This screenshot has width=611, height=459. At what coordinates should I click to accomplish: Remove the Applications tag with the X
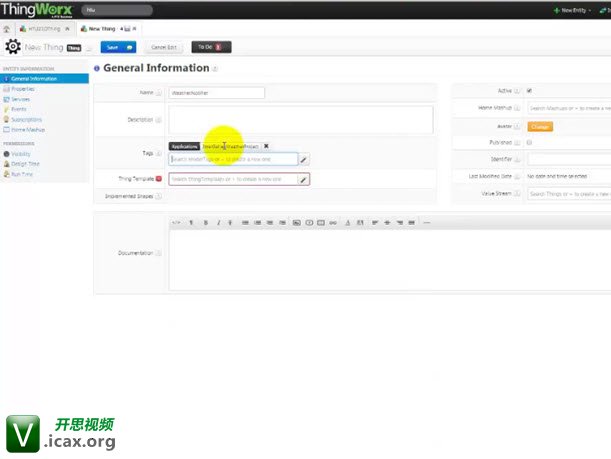pos(266,146)
